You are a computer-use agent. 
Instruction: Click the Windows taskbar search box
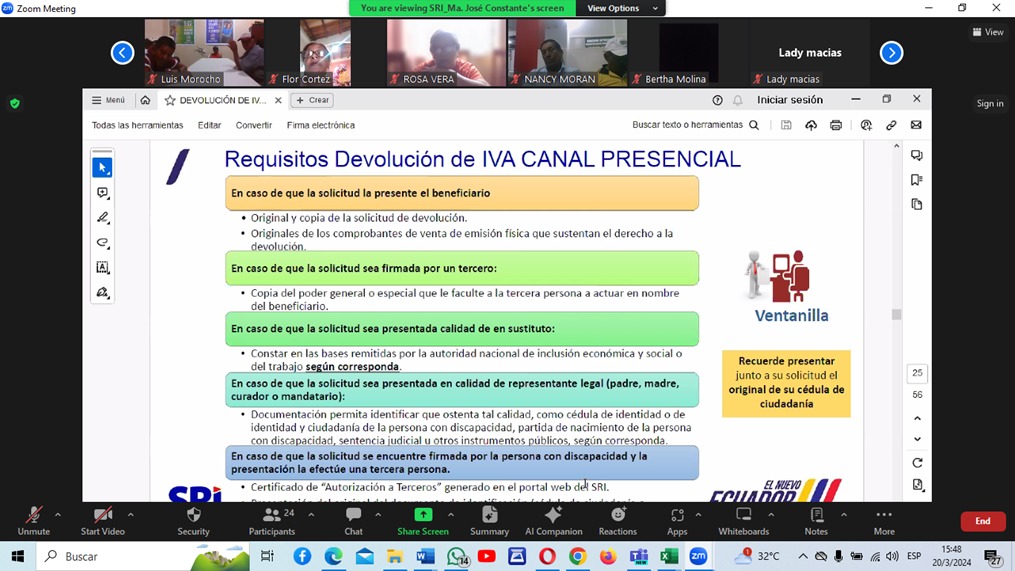click(x=140, y=556)
